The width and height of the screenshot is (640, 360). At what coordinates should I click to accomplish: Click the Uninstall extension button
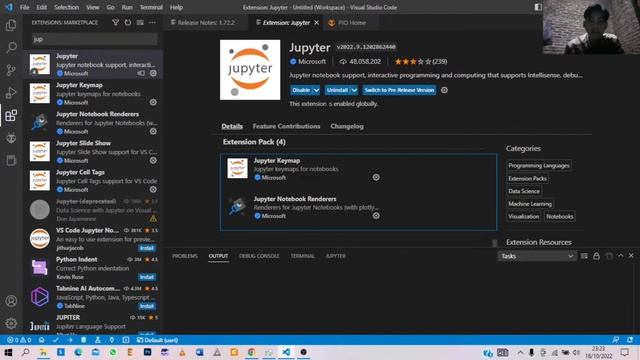337,90
